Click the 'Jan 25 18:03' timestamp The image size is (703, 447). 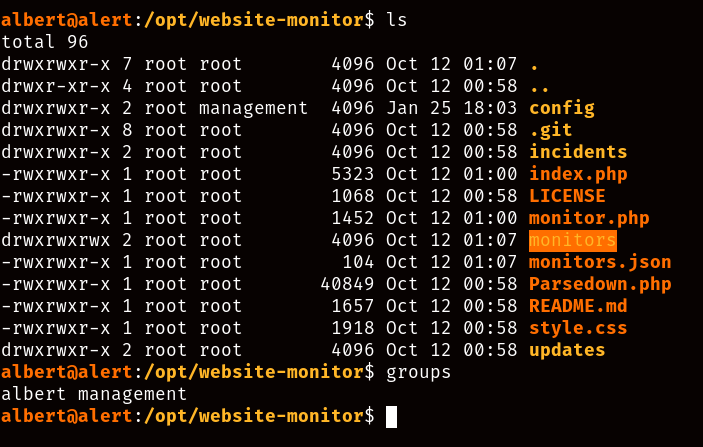tap(451, 108)
